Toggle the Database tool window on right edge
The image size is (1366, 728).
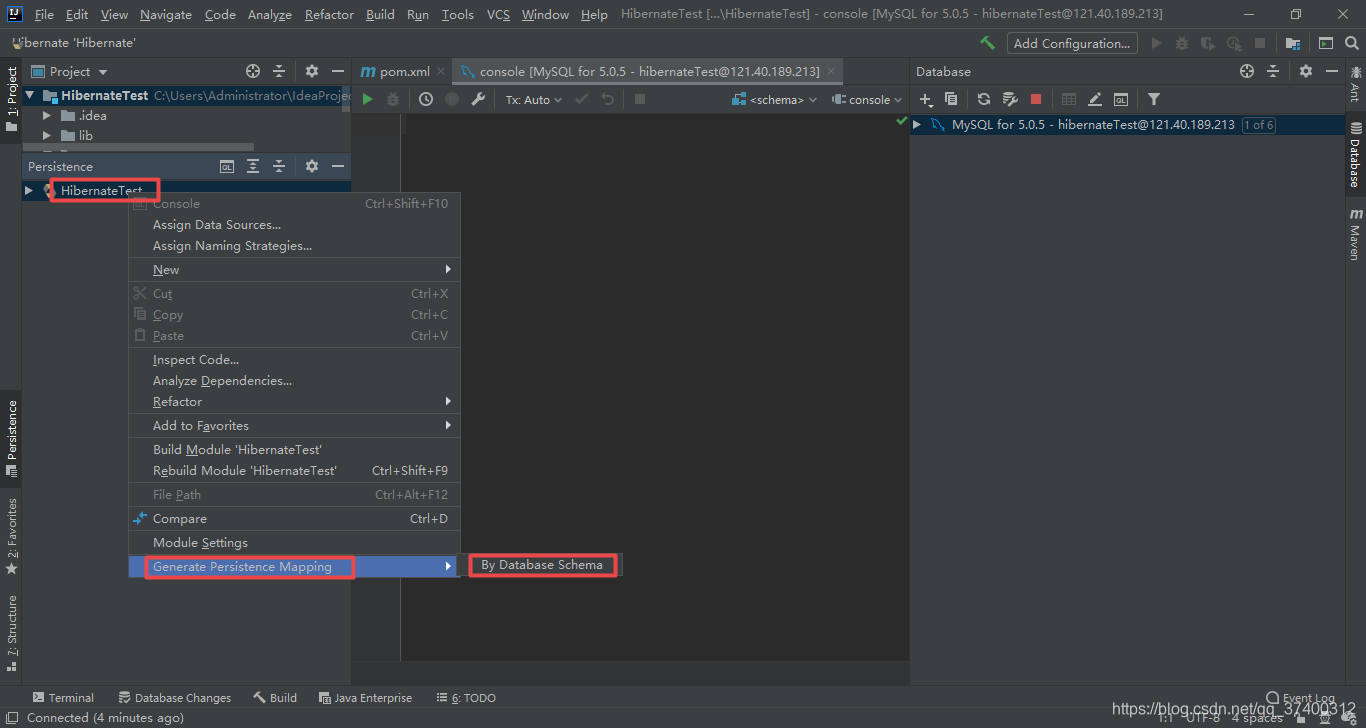(x=1355, y=155)
